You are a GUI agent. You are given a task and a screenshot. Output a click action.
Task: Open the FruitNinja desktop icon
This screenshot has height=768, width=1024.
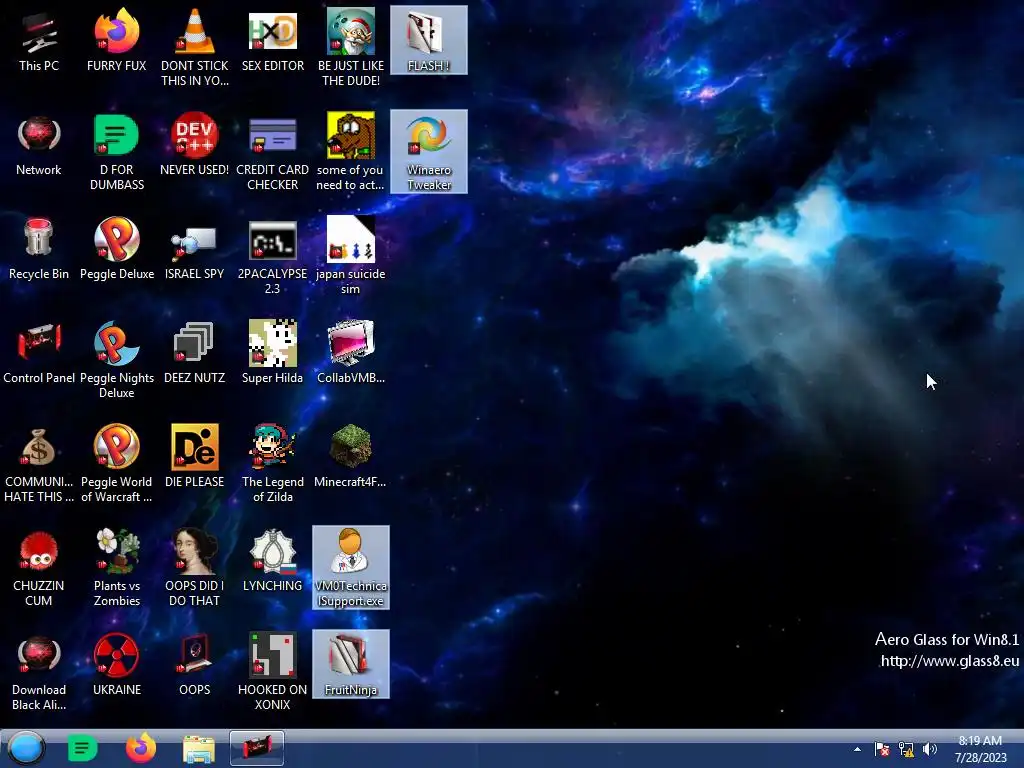coord(351,664)
